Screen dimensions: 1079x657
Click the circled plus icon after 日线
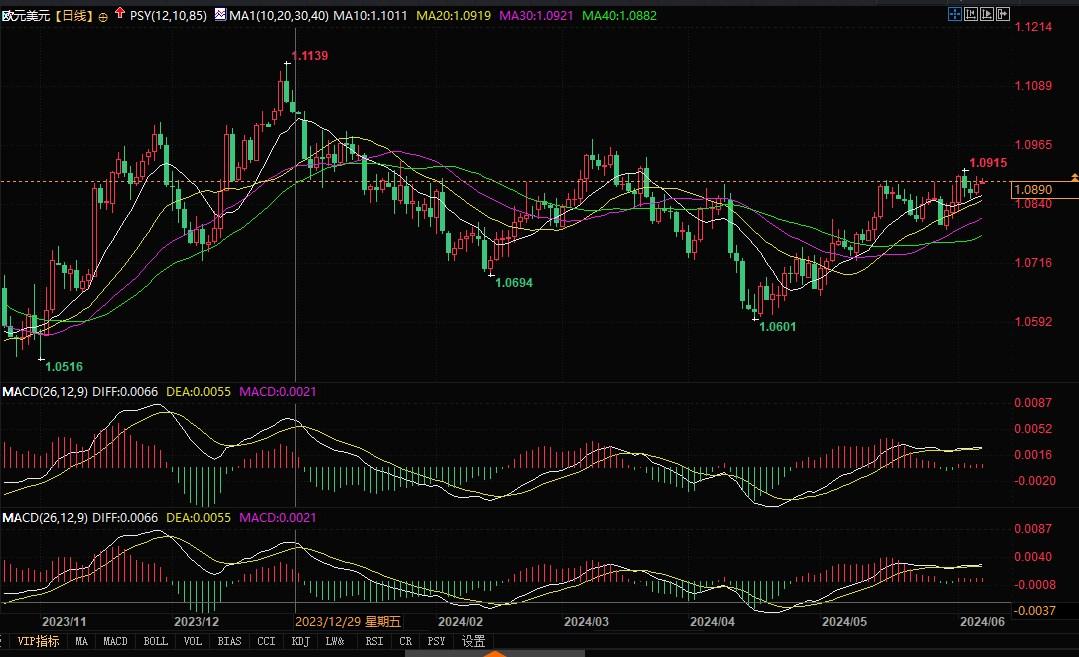pyautogui.click(x=103, y=17)
